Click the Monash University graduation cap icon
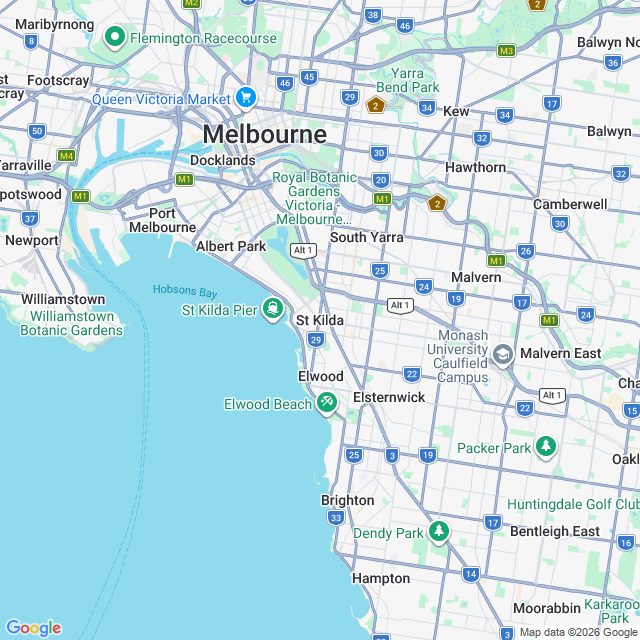Screen dimensions: 640x640 [x=503, y=354]
